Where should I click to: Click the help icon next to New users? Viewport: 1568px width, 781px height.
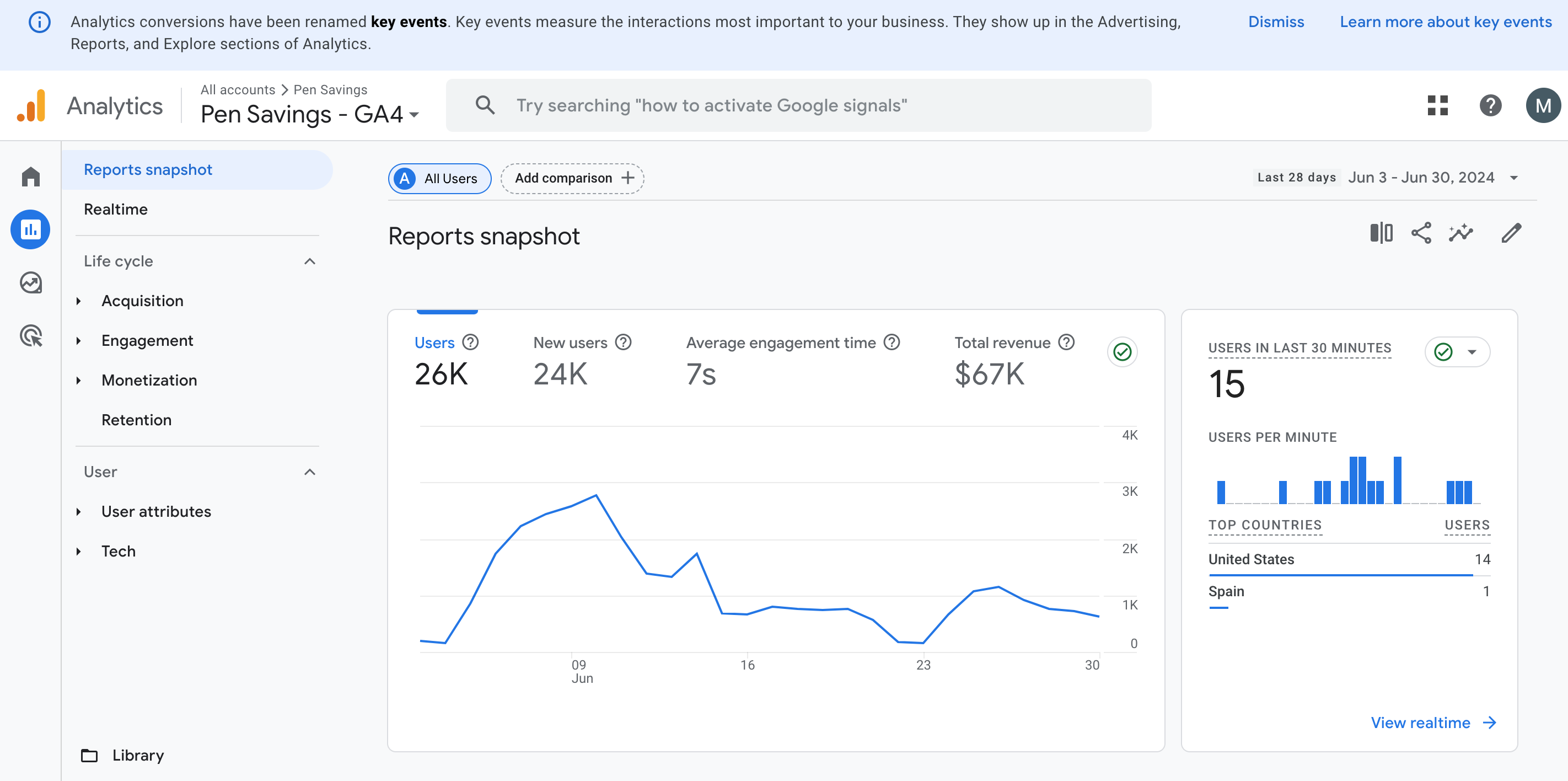pyautogui.click(x=624, y=343)
